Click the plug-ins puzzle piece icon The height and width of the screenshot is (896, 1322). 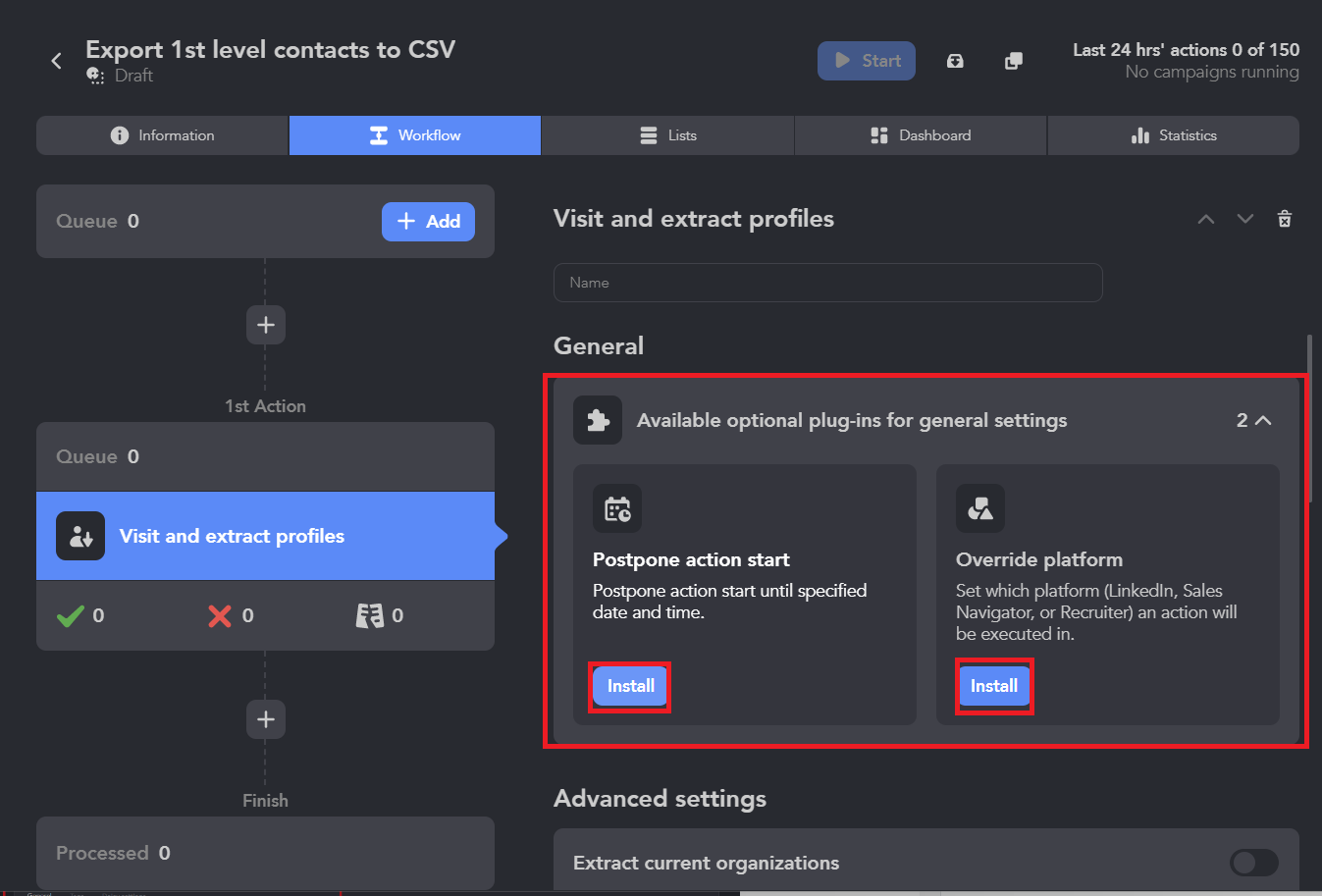598,420
